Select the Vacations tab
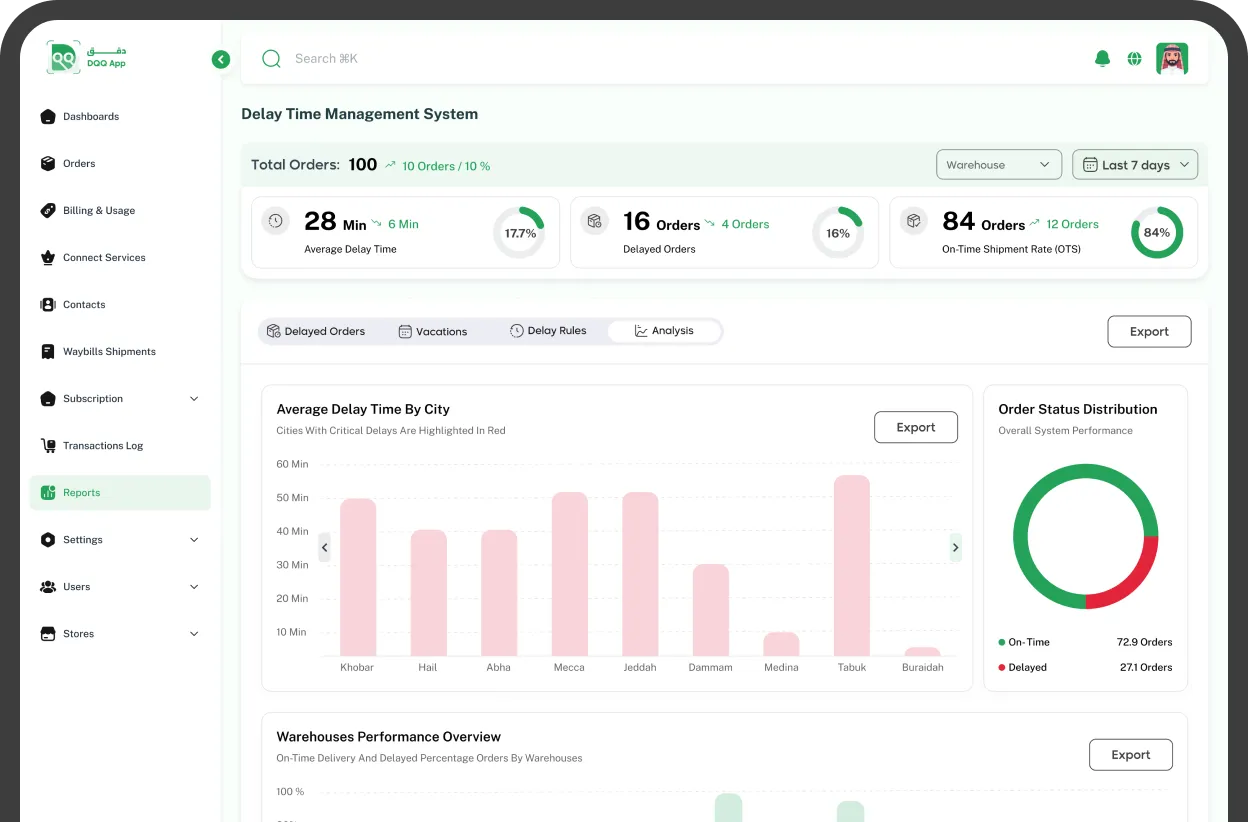The width and height of the screenshot is (1248, 822). [x=433, y=331]
